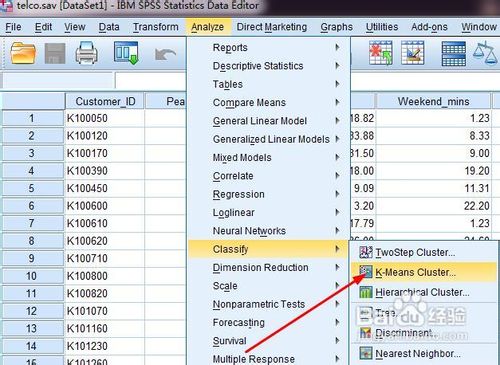Click the Insert cases toolbar icon

coord(380,53)
